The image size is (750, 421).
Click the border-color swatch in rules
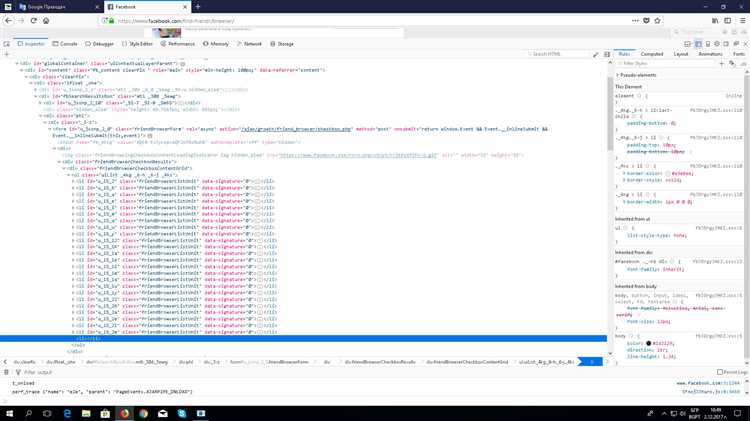click(x=669, y=173)
